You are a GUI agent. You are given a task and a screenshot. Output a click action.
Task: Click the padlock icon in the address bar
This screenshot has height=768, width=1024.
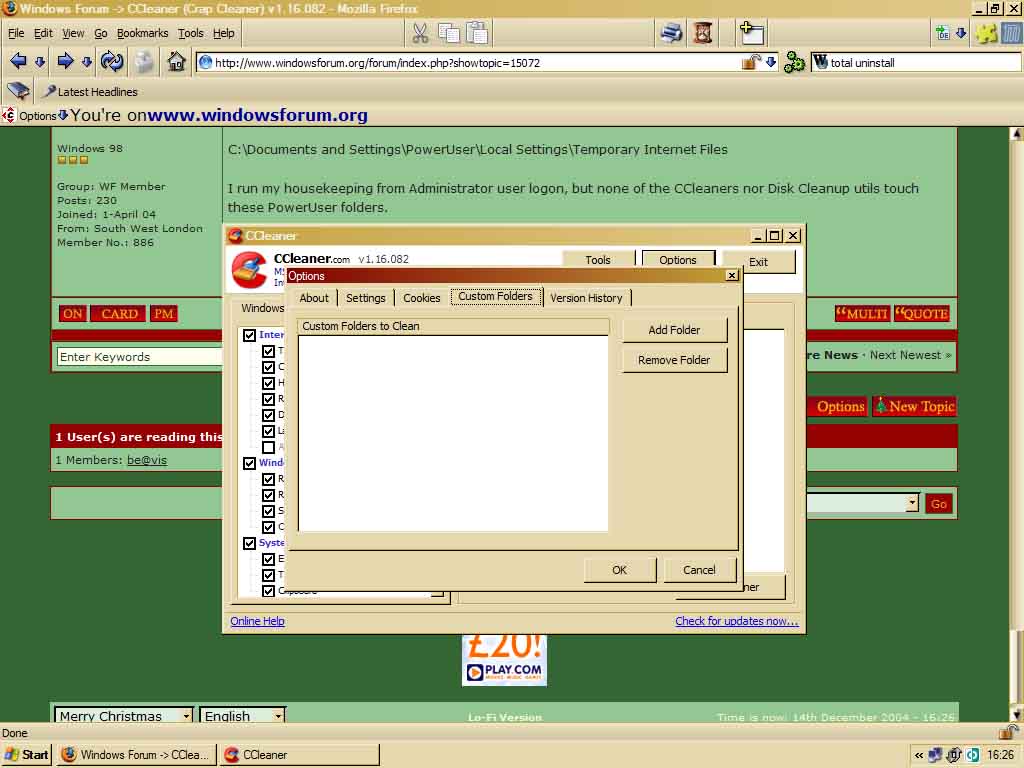[751, 62]
